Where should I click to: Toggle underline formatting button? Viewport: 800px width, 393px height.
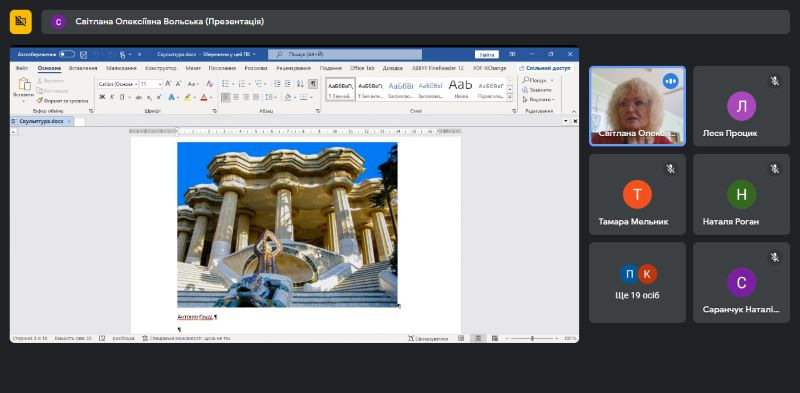pyautogui.click(x=122, y=97)
